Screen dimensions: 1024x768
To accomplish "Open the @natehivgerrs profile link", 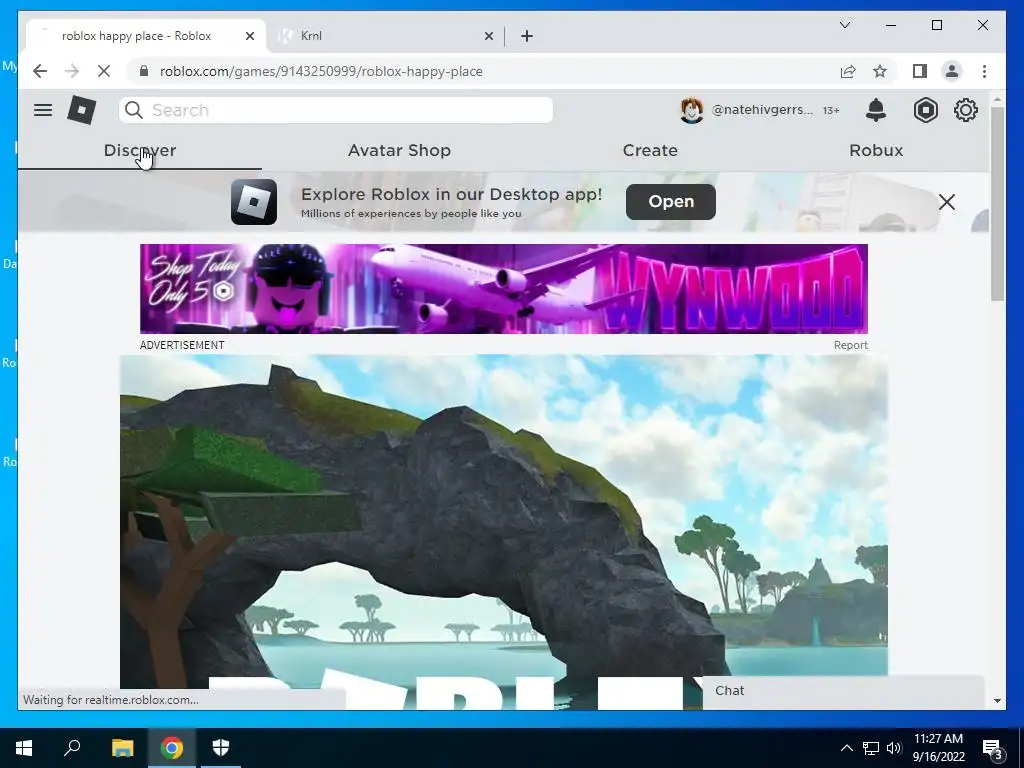I will click(x=762, y=110).
